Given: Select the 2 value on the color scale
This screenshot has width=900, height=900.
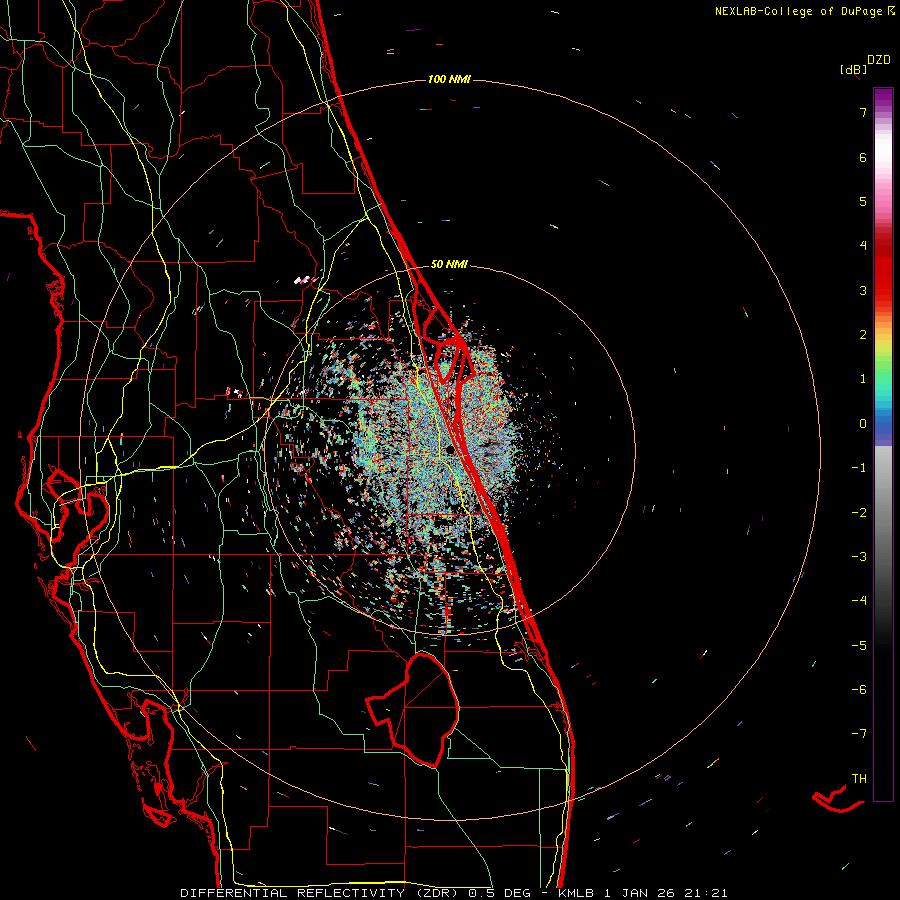Looking at the screenshot, I should pyautogui.click(x=863, y=335).
